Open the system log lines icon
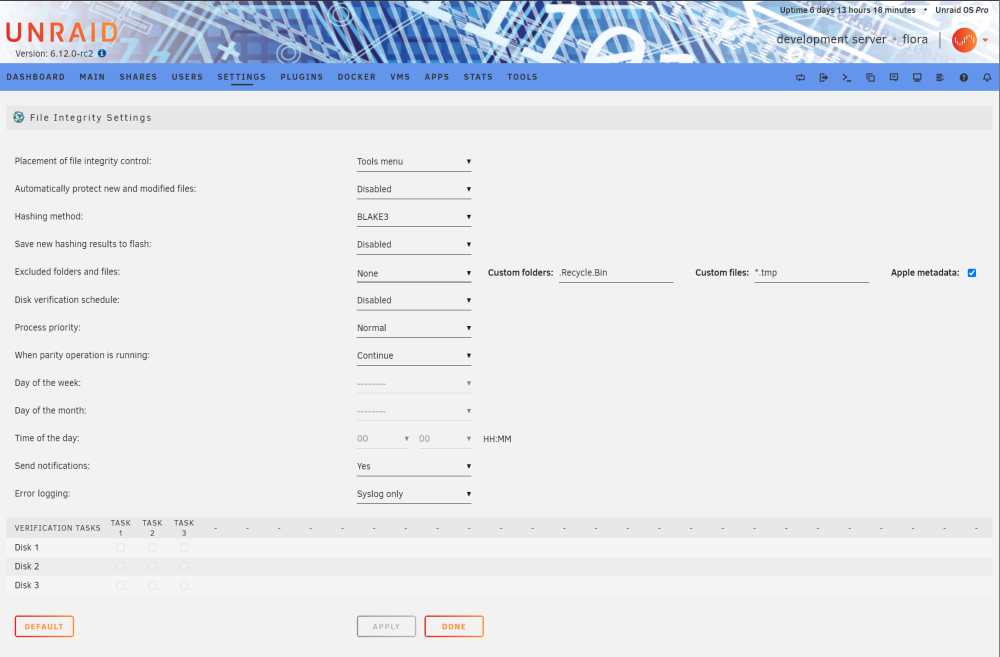The image size is (1000, 657). pyautogui.click(x=940, y=77)
